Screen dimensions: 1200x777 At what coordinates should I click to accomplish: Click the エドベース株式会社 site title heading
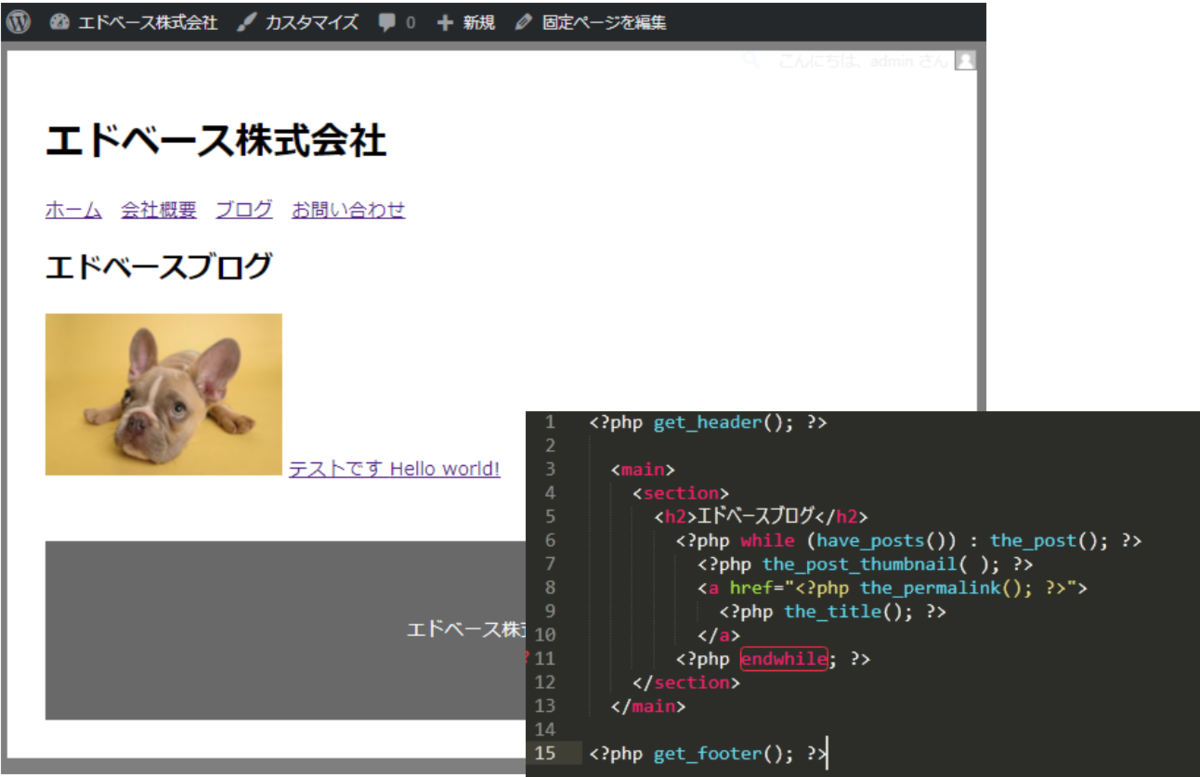click(x=216, y=141)
